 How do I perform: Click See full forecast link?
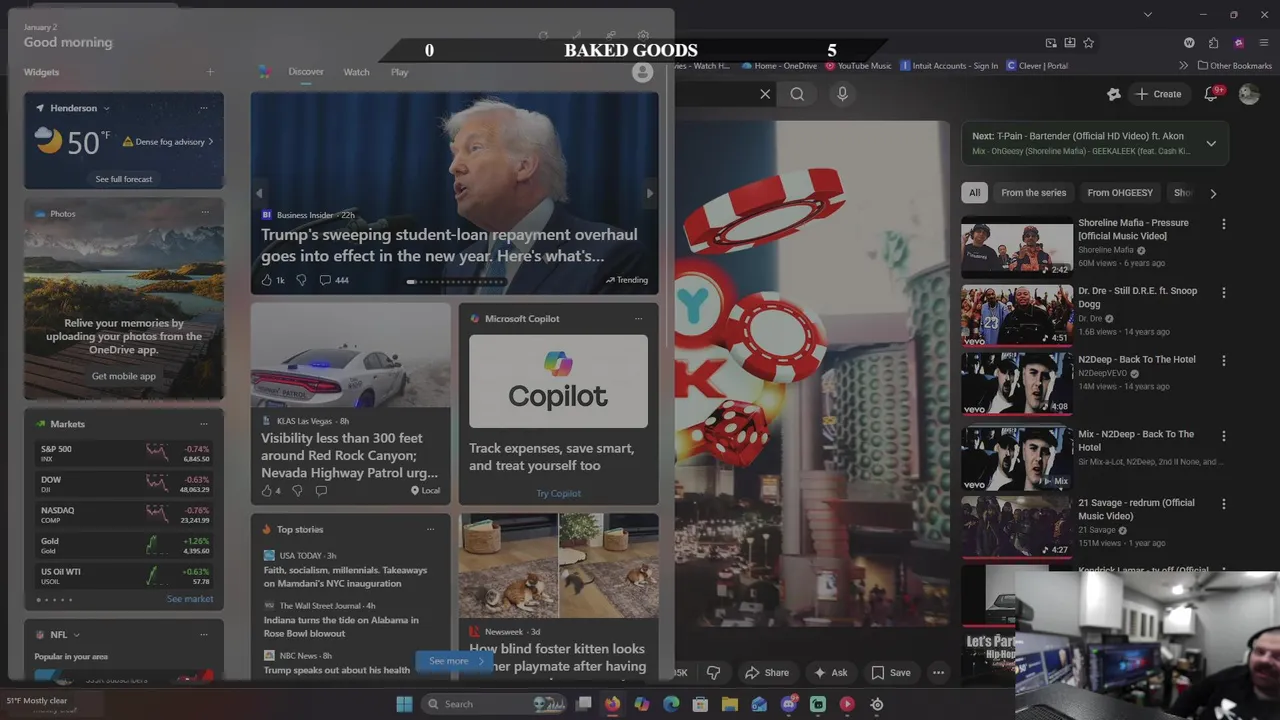[x=124, y=179]
